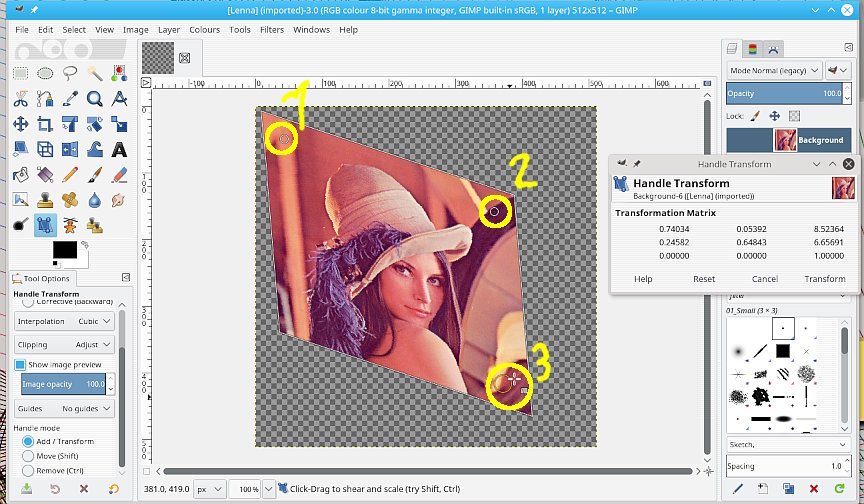
Task: Click the layer Opacity slider
Action: 785,93
